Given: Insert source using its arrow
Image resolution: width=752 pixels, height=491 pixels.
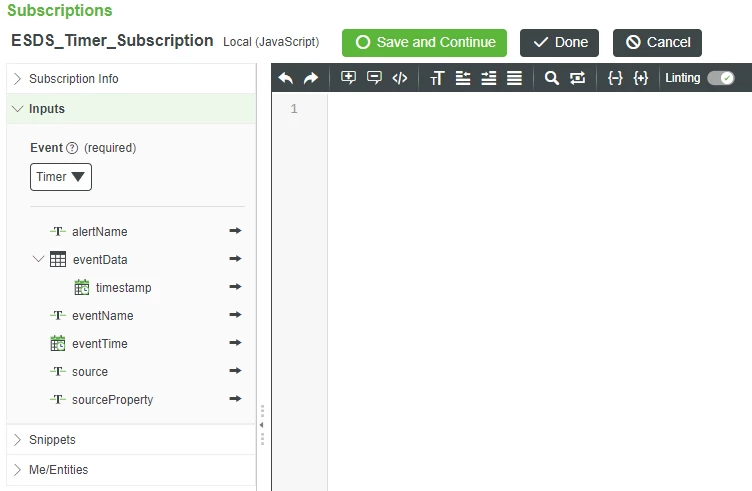Looking at the screenshot, I should (x=235, y=371).
